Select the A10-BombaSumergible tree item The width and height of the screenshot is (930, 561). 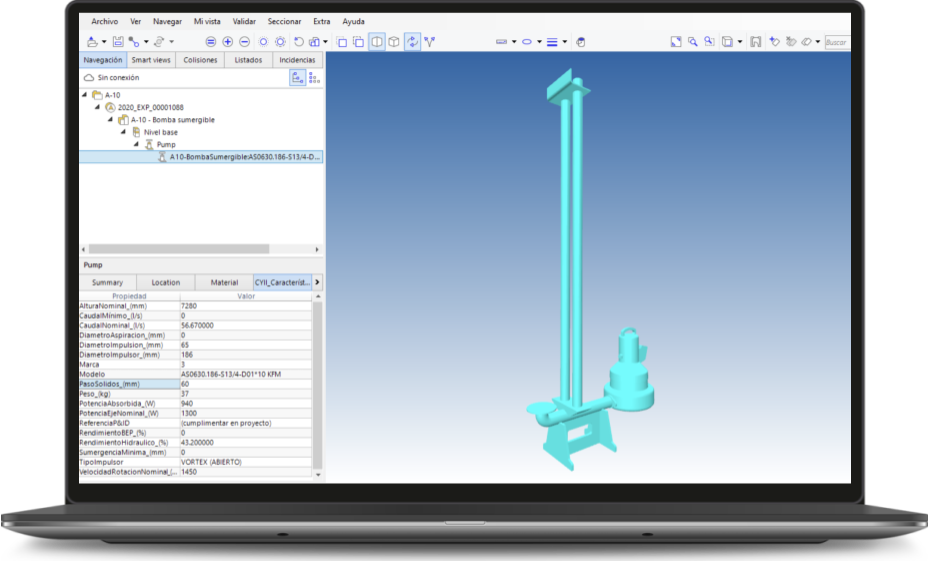(245, 157)
